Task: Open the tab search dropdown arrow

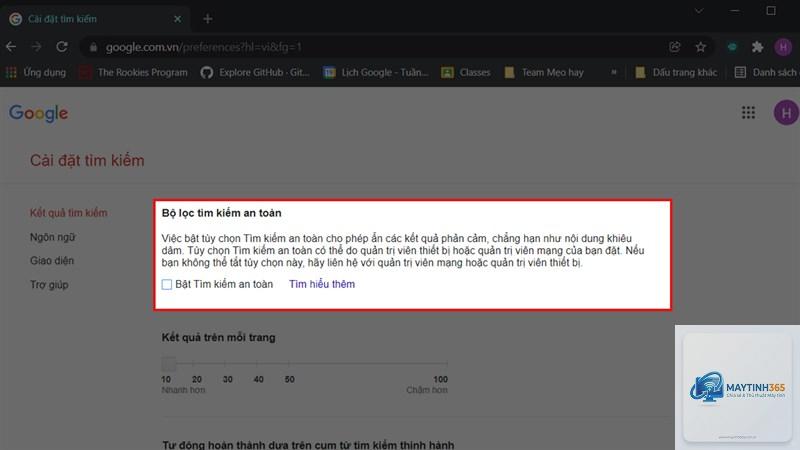Action: point(699,11)
